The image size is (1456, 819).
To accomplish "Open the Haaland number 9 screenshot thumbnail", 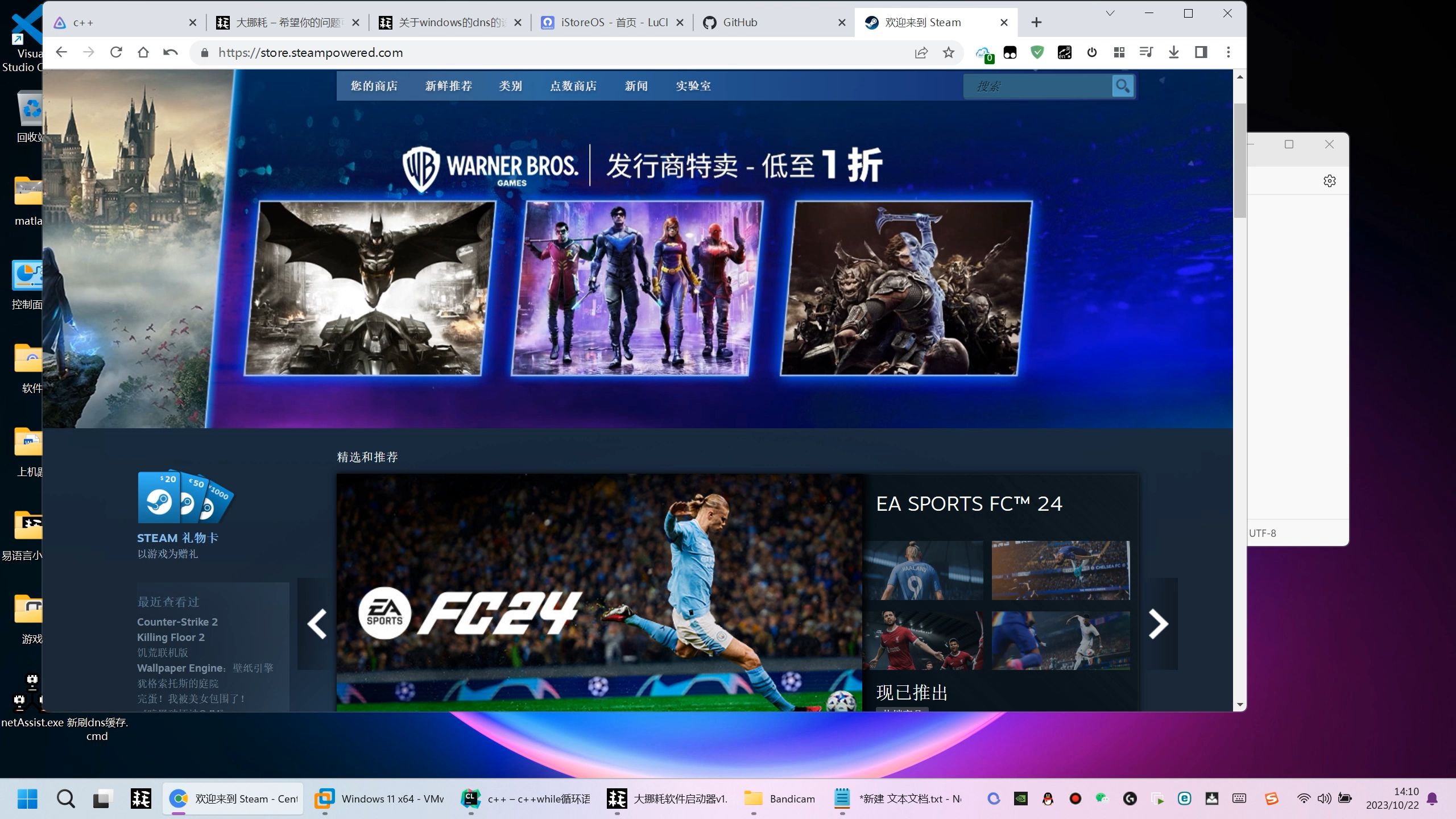I will (923, 570).
